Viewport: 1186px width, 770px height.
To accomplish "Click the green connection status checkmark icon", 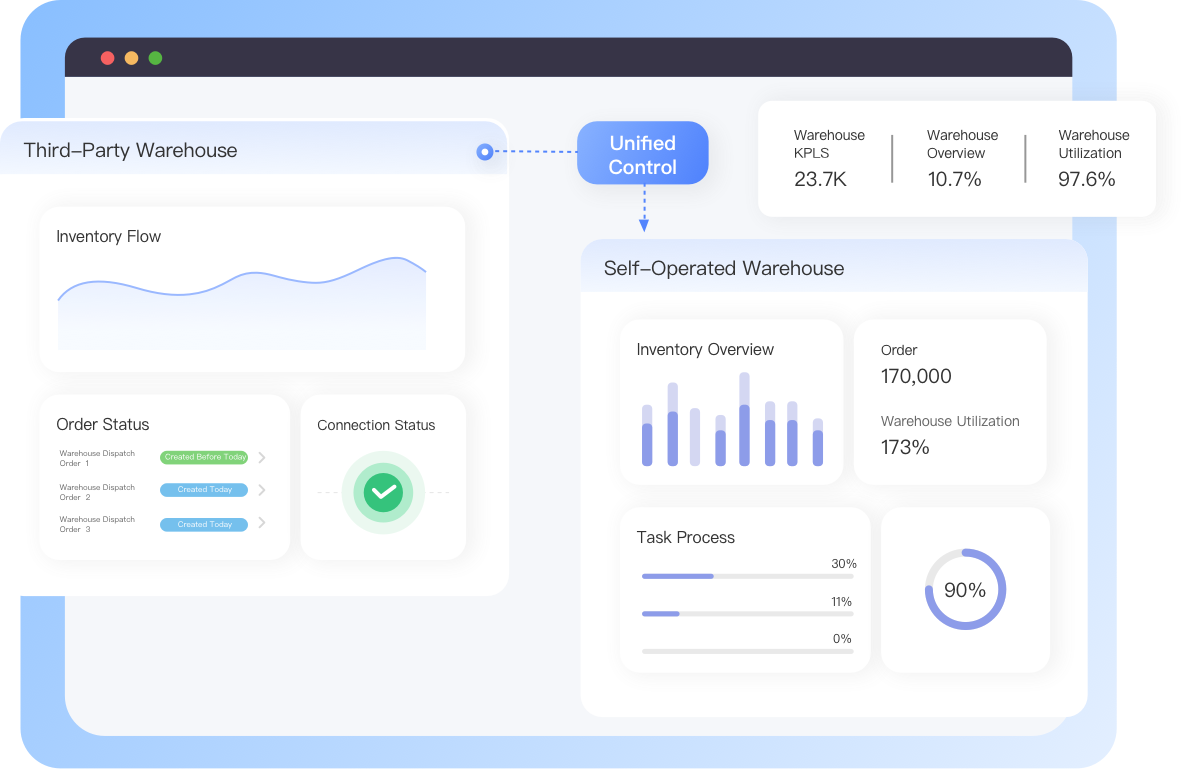I will point(383,492).
